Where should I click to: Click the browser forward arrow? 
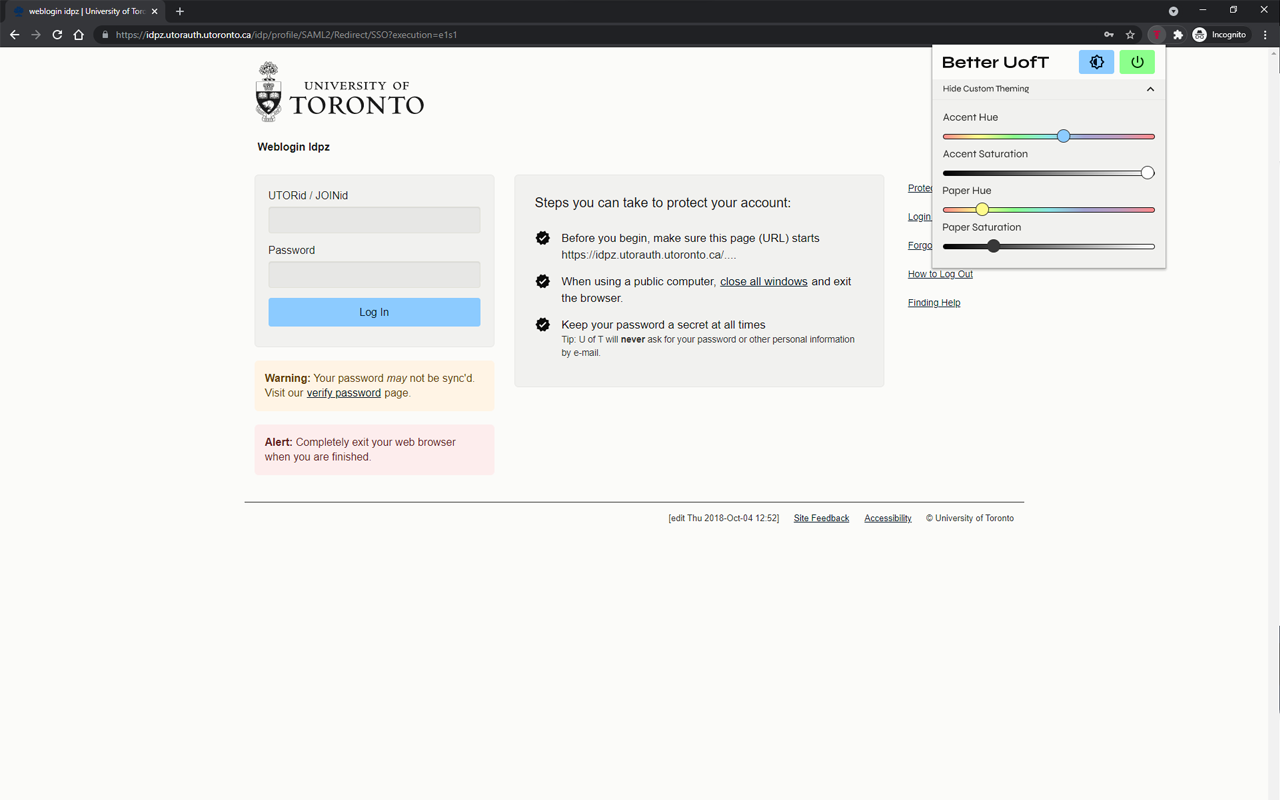(x=36, y=35)
